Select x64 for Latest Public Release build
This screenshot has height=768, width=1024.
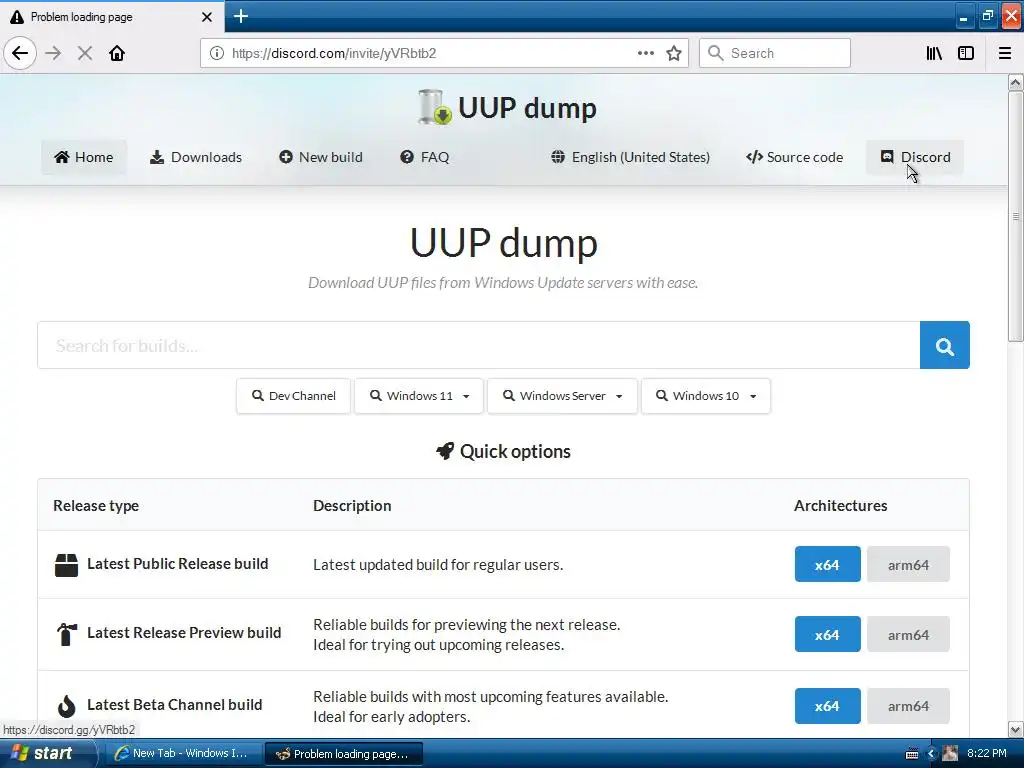point(827,564)
